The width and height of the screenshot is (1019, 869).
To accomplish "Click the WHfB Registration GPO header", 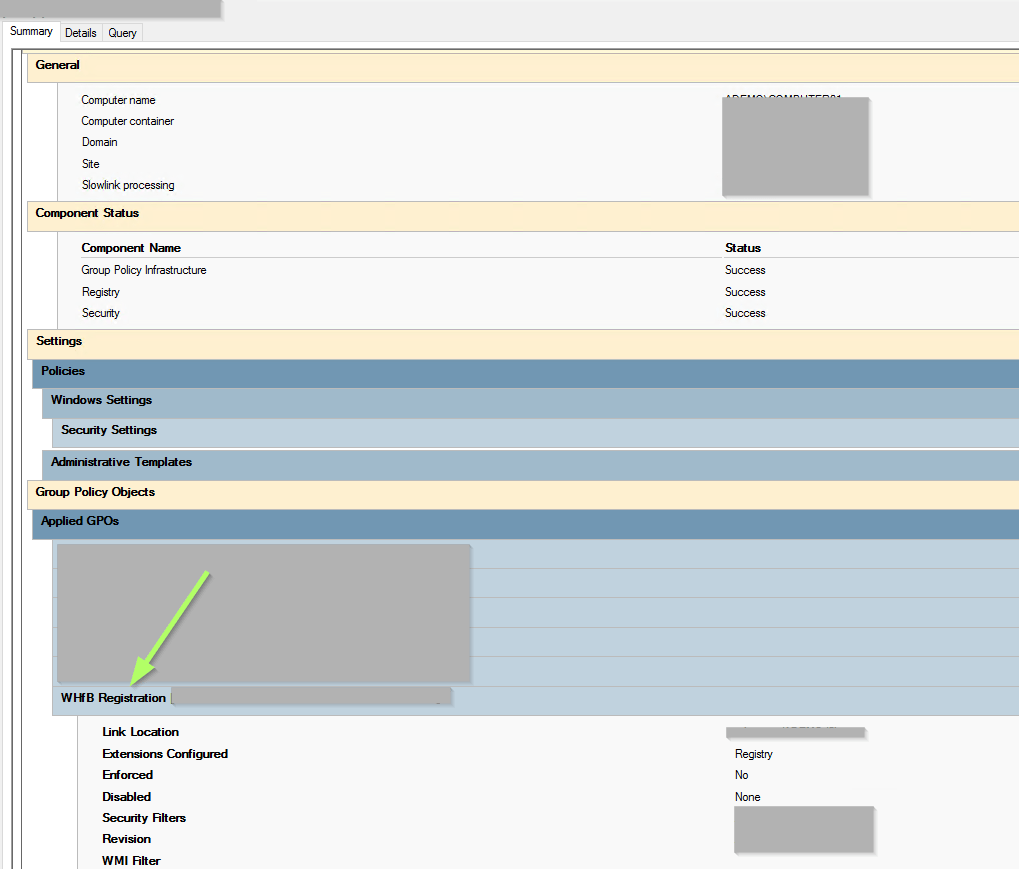I will point(113,698).
